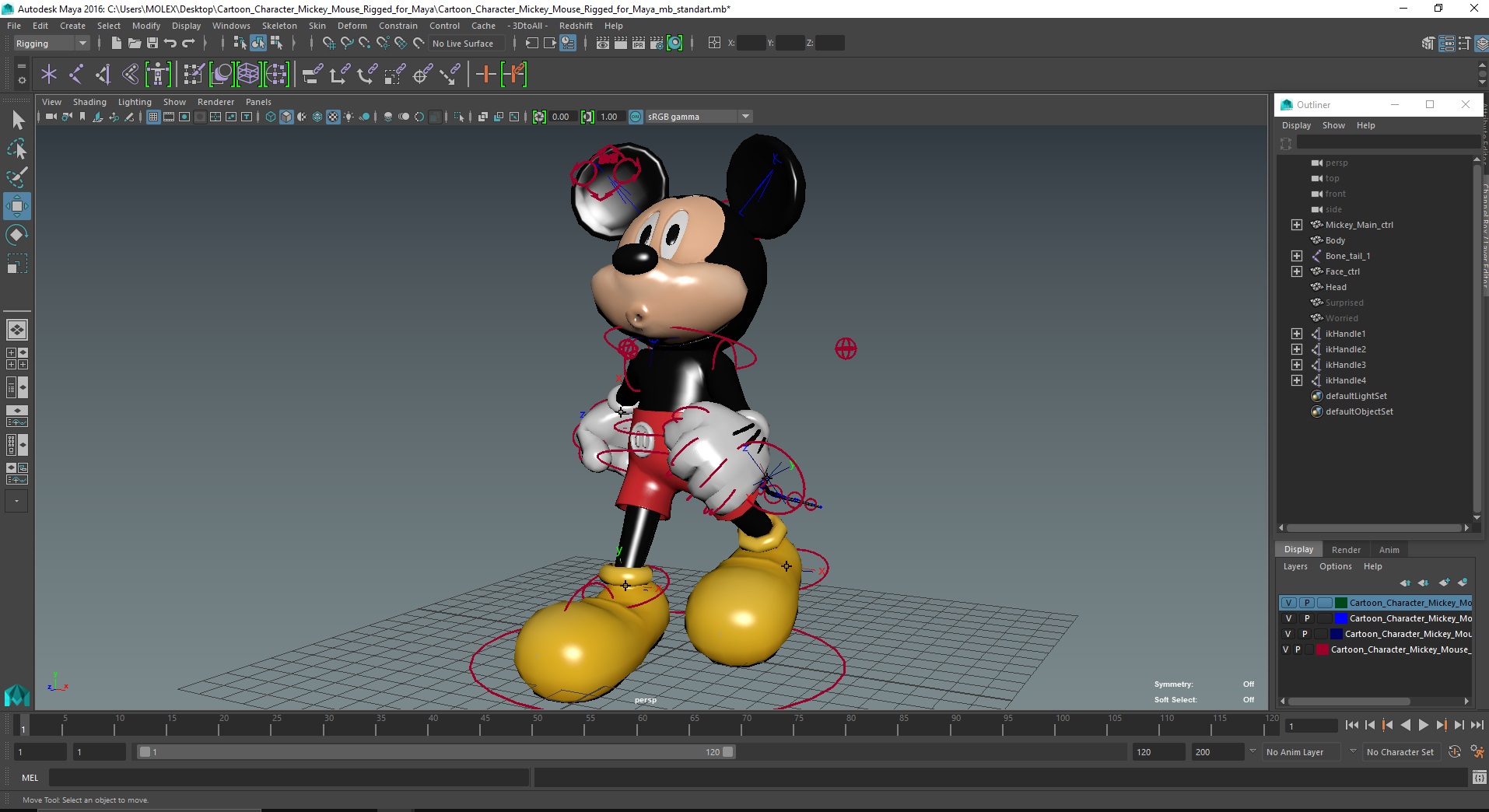This screenshot has height=812, width=1489.
Task: Toggle visibility V of bright blue layer
Action: [1288, 618]
